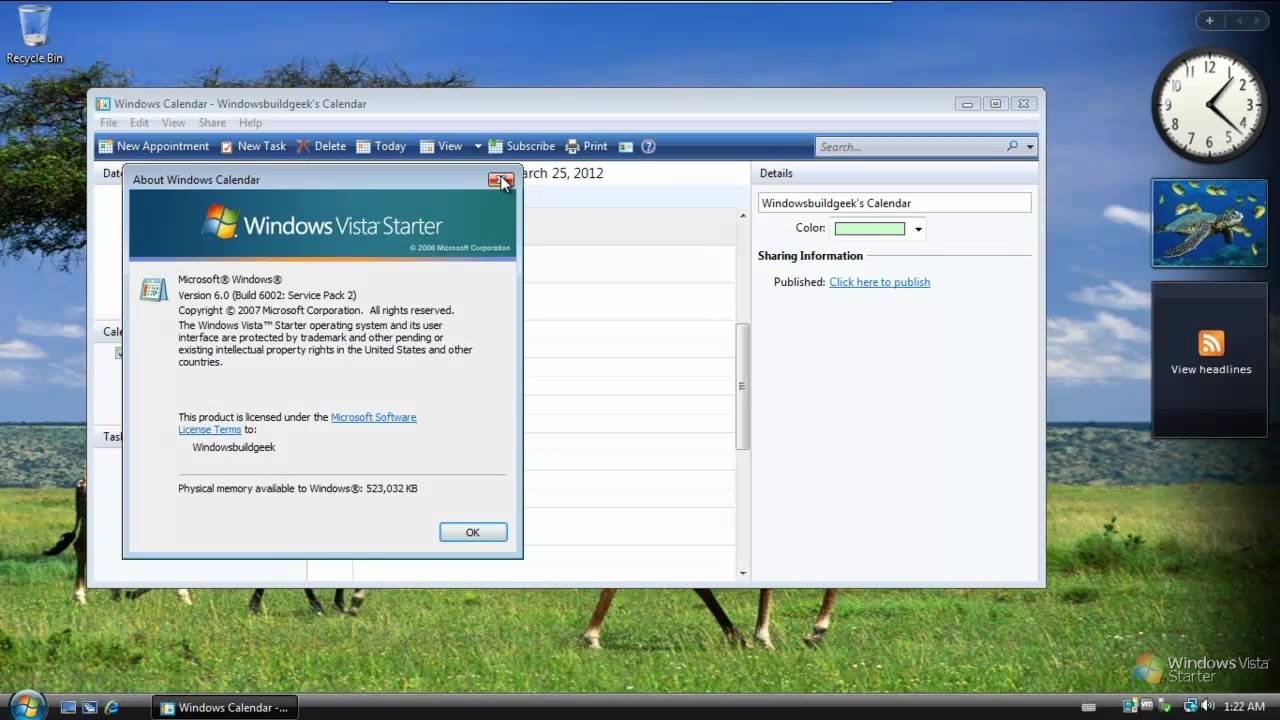This screenshot has height=720, width=1280.
Task: Maximize the Windows Calendar window
Action: (x=995, y=103)
